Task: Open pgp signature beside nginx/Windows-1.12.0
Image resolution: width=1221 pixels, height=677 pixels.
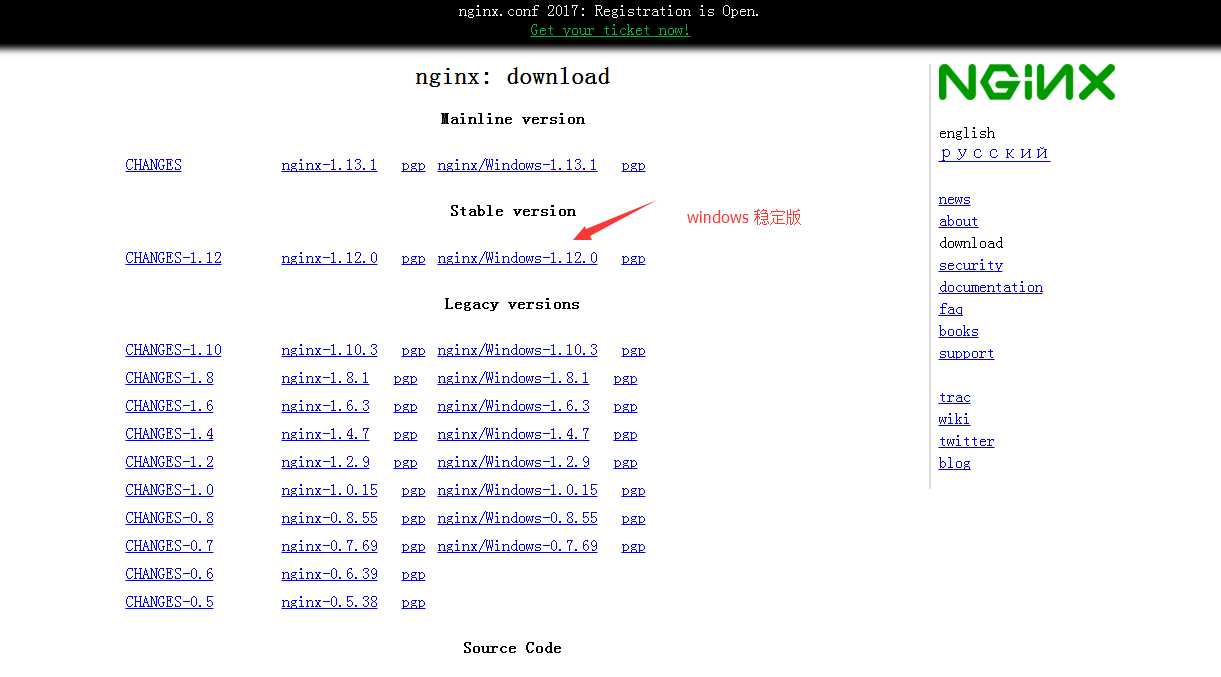Action: coord(633,259)
